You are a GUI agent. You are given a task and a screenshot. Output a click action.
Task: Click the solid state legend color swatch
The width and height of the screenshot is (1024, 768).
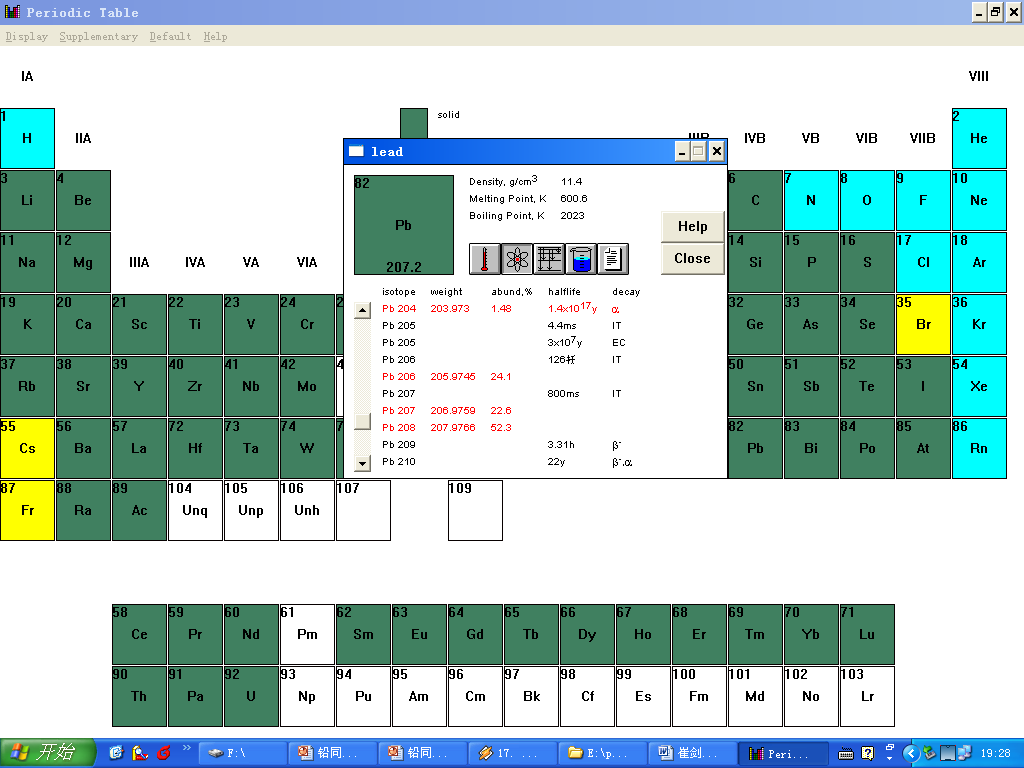[x=414, y=123]
